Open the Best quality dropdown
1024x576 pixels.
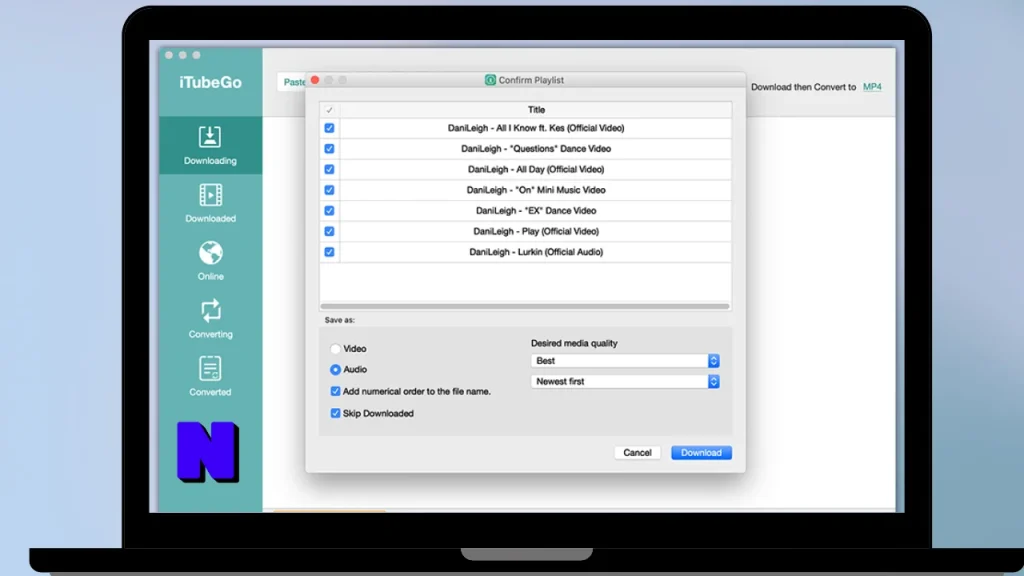(x=625, y=360)
